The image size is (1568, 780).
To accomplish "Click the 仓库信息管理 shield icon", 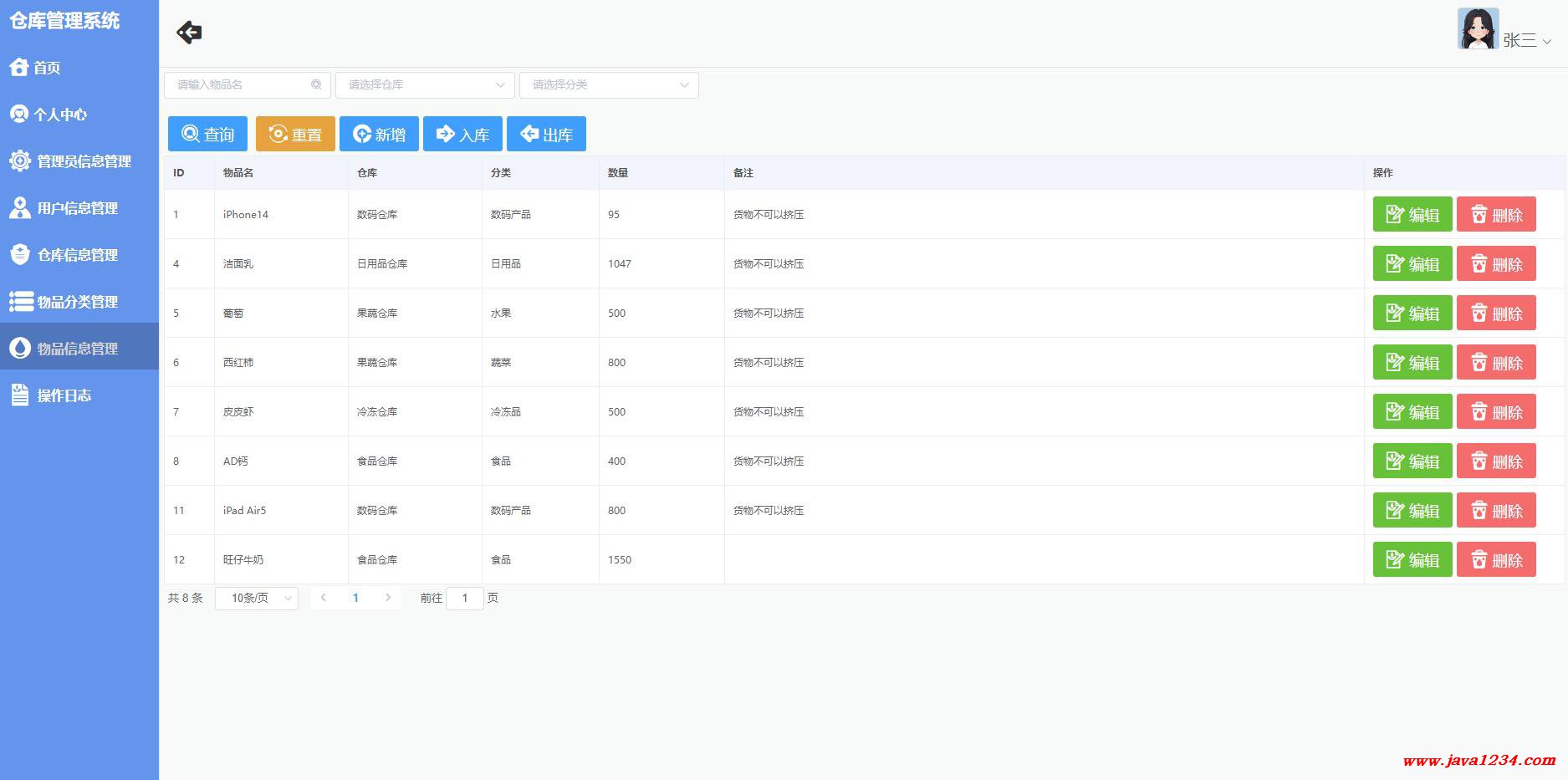I will click(20, 254).
